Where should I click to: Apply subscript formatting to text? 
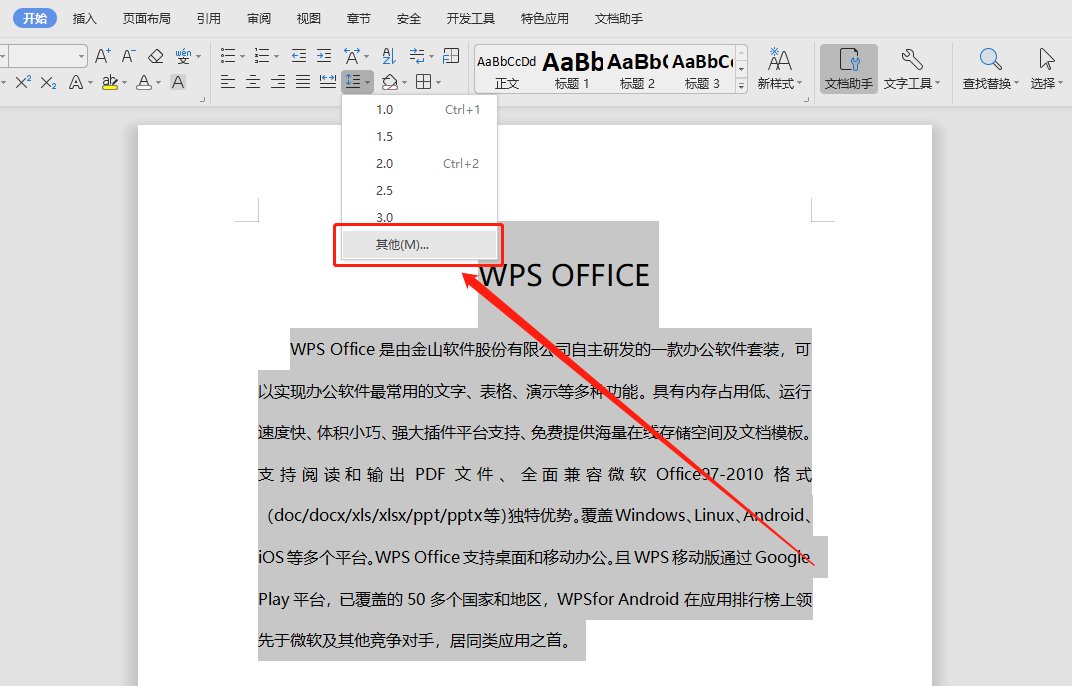coord(47,82)
